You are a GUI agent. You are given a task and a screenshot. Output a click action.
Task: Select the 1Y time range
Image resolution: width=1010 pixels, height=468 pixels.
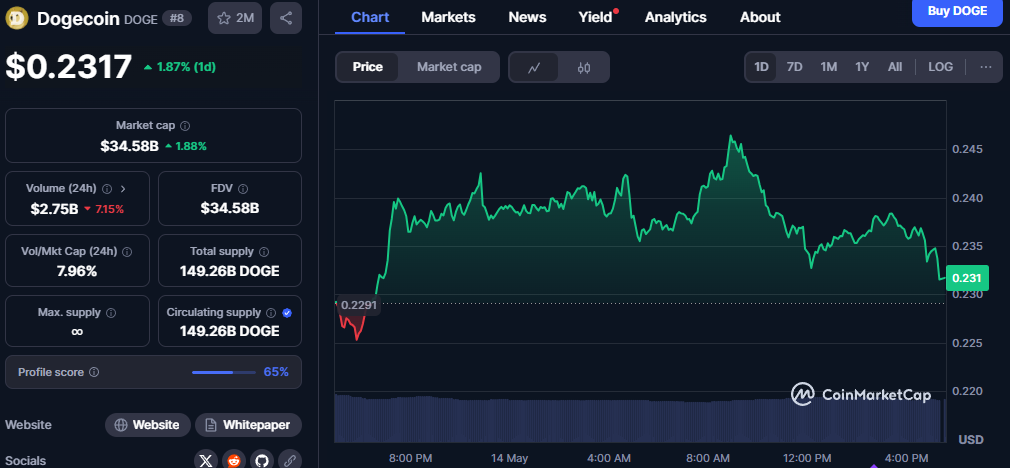tap(862, 67)
